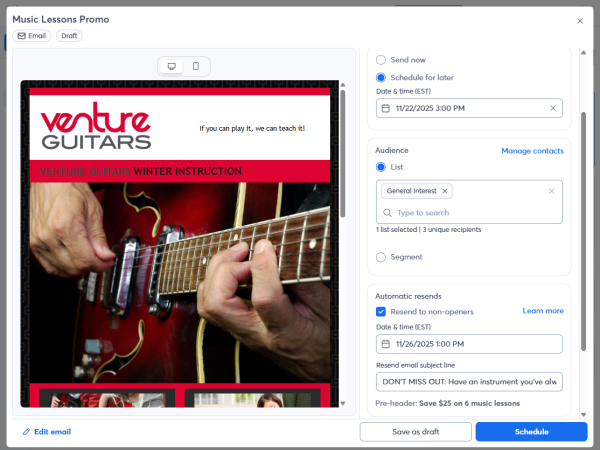The image size is (600, 450).
Task: Select the Schedule for later option
Action: (x=381, y=77)
